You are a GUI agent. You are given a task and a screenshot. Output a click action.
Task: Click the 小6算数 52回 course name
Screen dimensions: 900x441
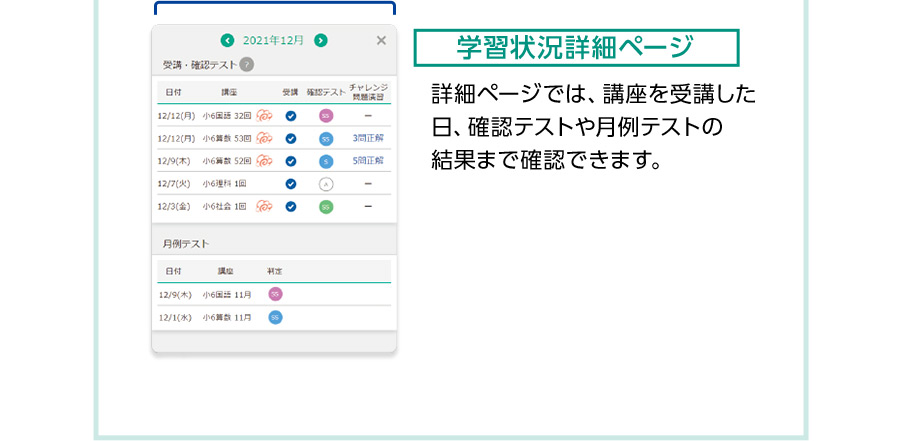227,161
